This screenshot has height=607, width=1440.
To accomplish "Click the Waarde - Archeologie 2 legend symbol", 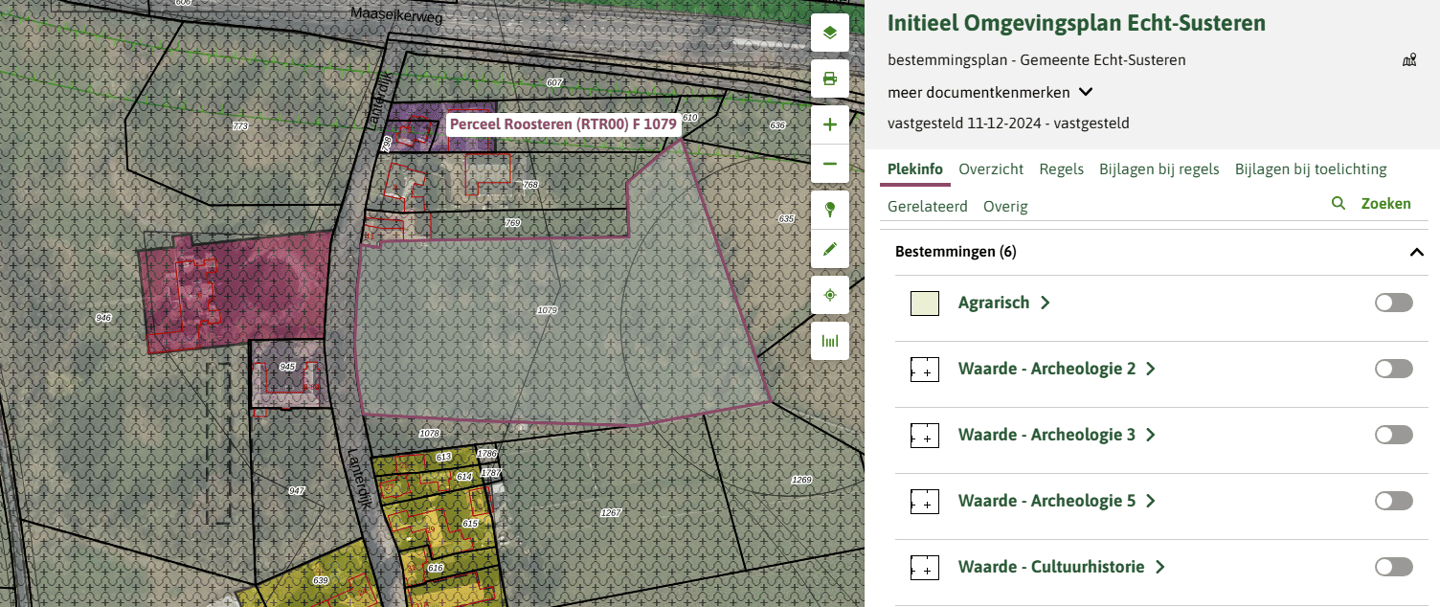I will pos(924,369).
